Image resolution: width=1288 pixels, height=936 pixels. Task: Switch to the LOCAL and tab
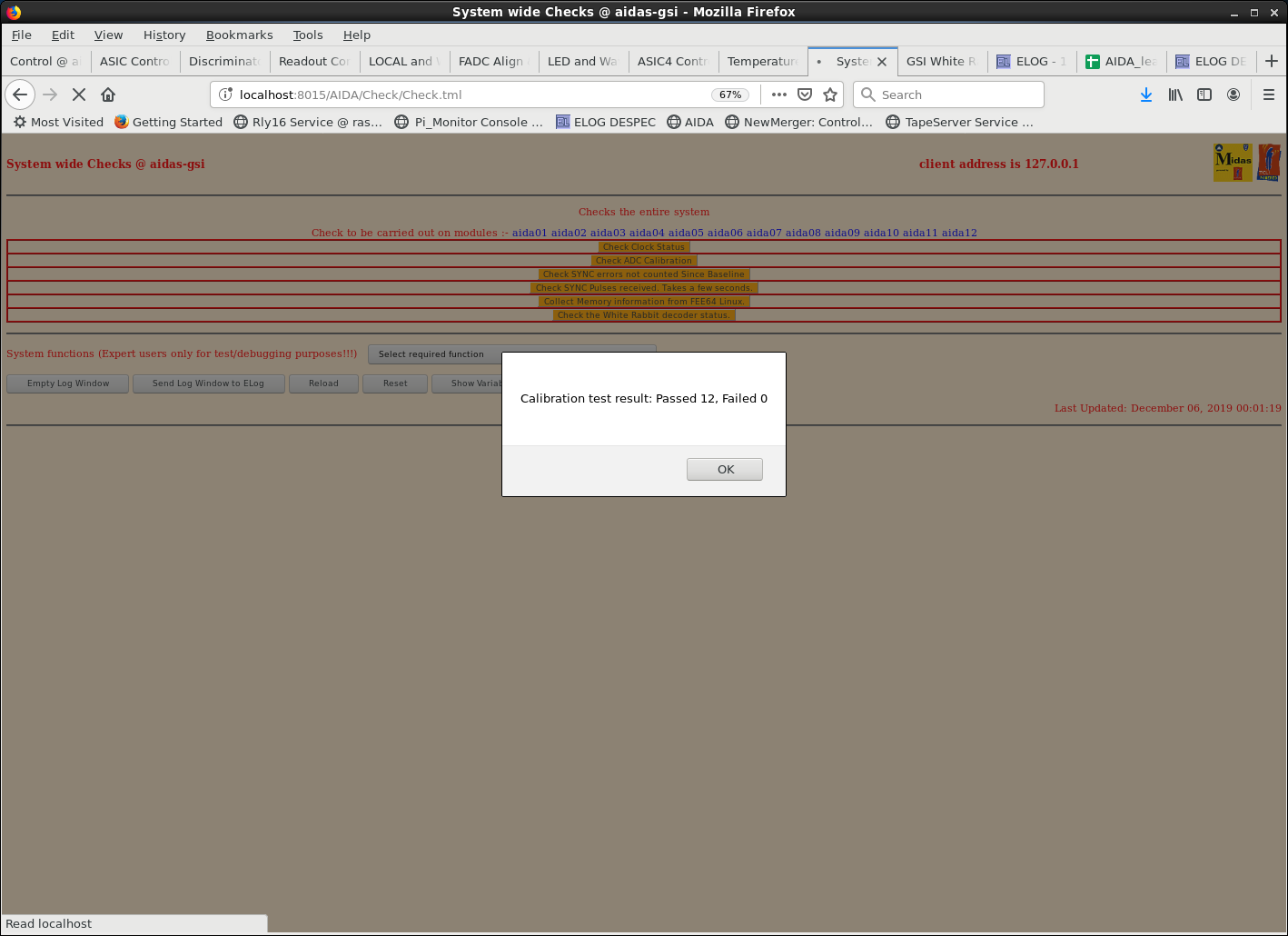(x=404, y=62)
